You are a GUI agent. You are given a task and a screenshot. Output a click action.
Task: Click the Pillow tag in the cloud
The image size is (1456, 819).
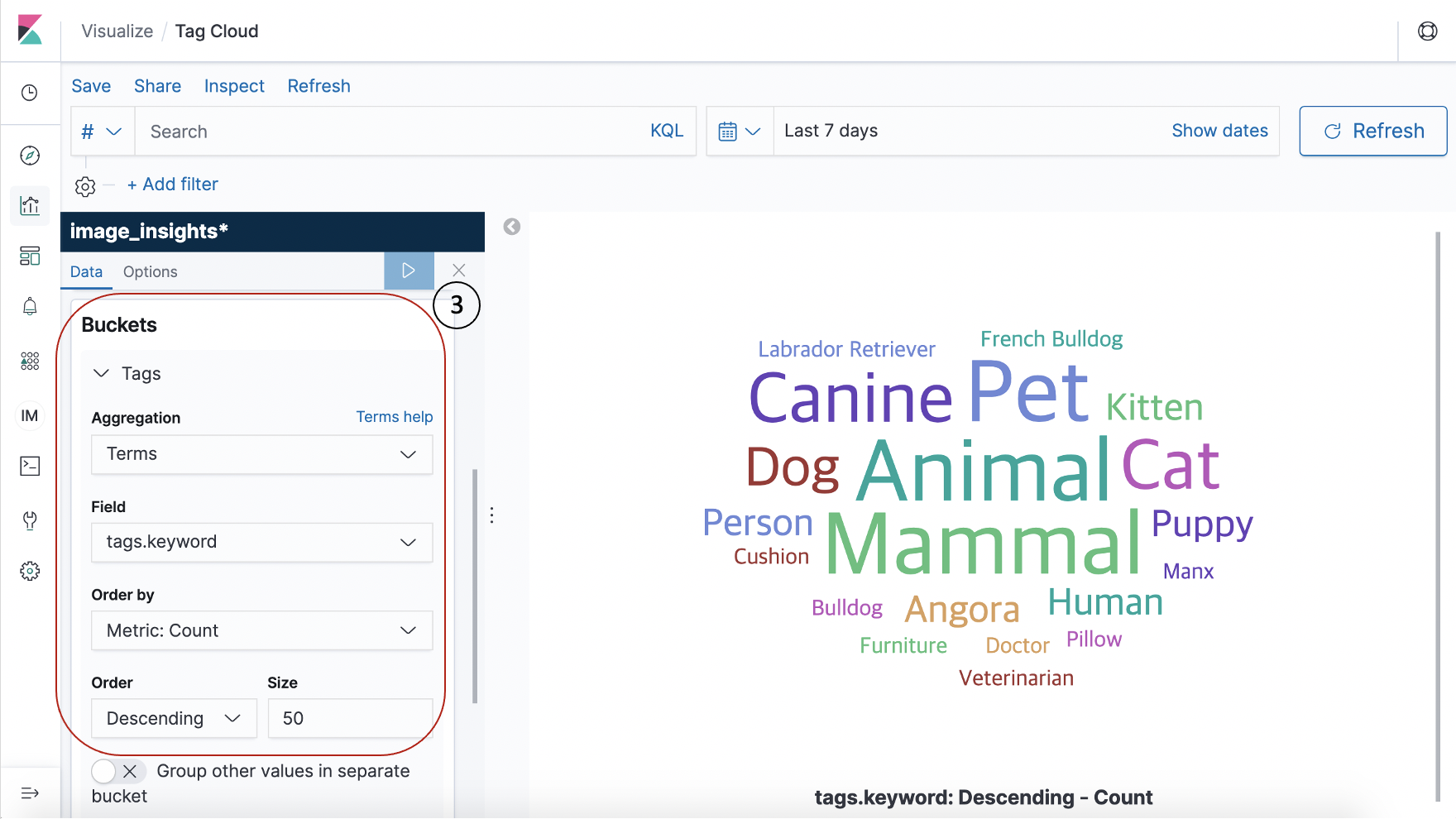tap(1094, 639)
